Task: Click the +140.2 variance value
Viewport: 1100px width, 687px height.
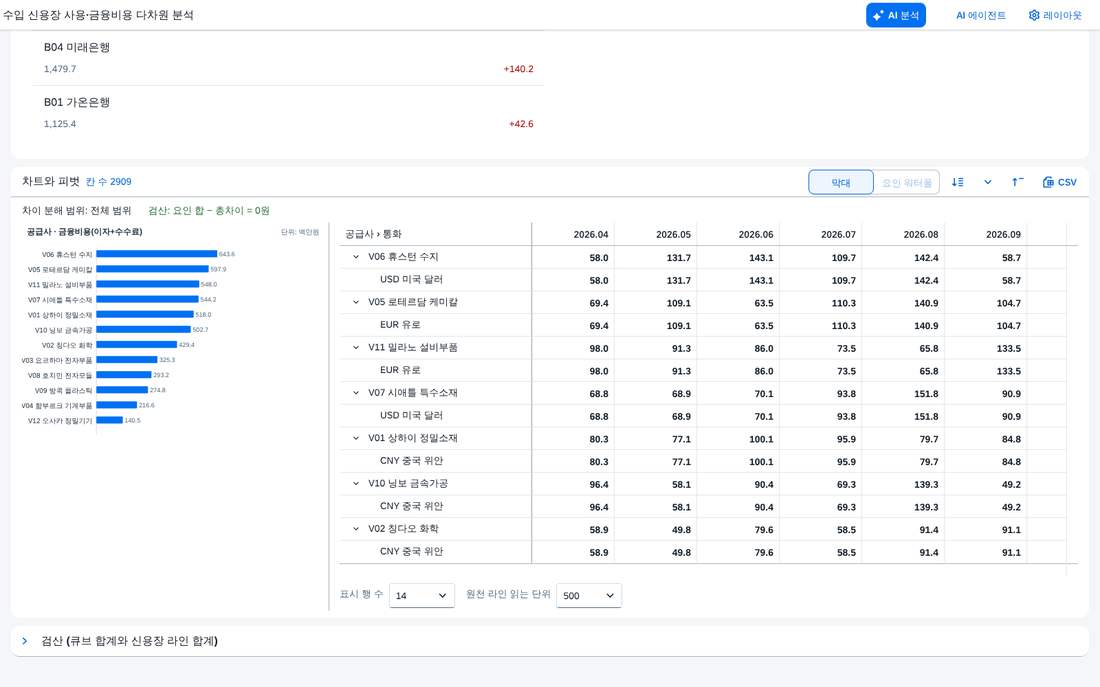Action: (x=518, y=69)
